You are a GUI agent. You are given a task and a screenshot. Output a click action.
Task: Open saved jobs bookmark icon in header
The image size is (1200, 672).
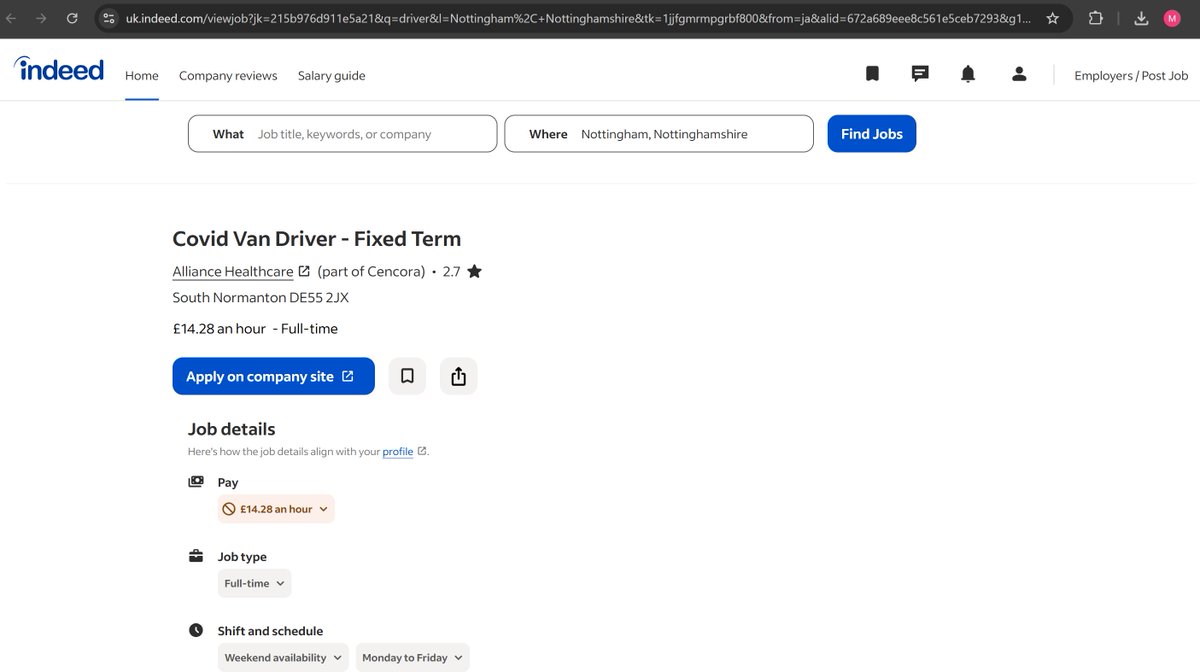[x=872, y=74]
